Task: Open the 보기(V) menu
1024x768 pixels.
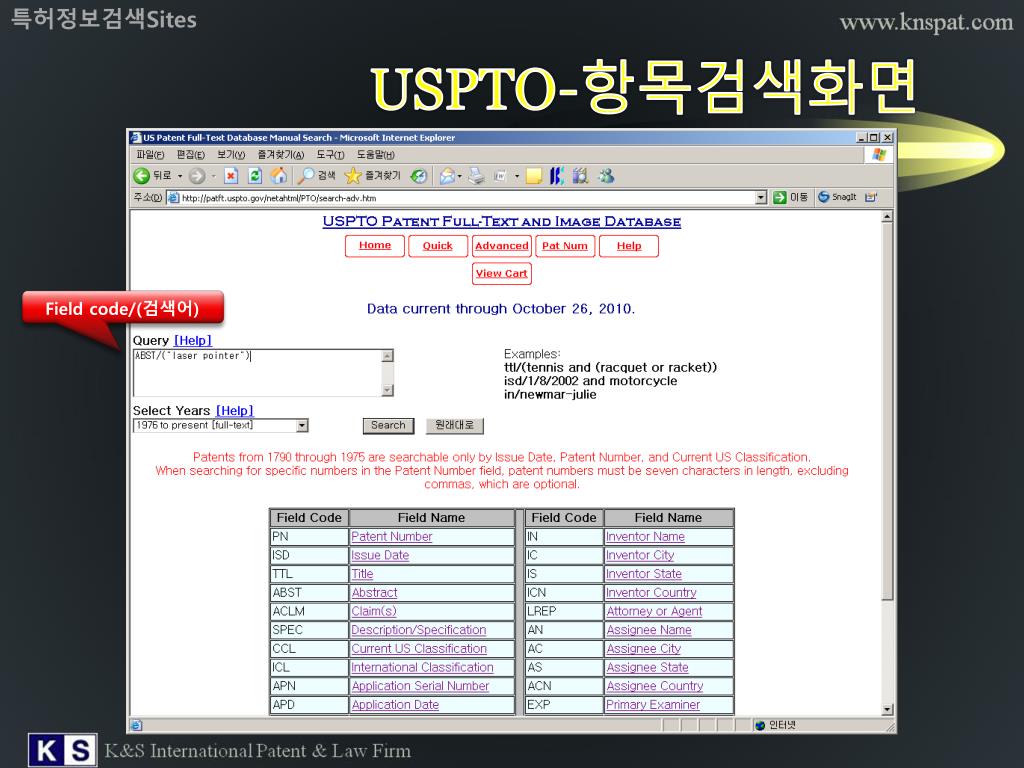Action: click(x=231, y=155)
